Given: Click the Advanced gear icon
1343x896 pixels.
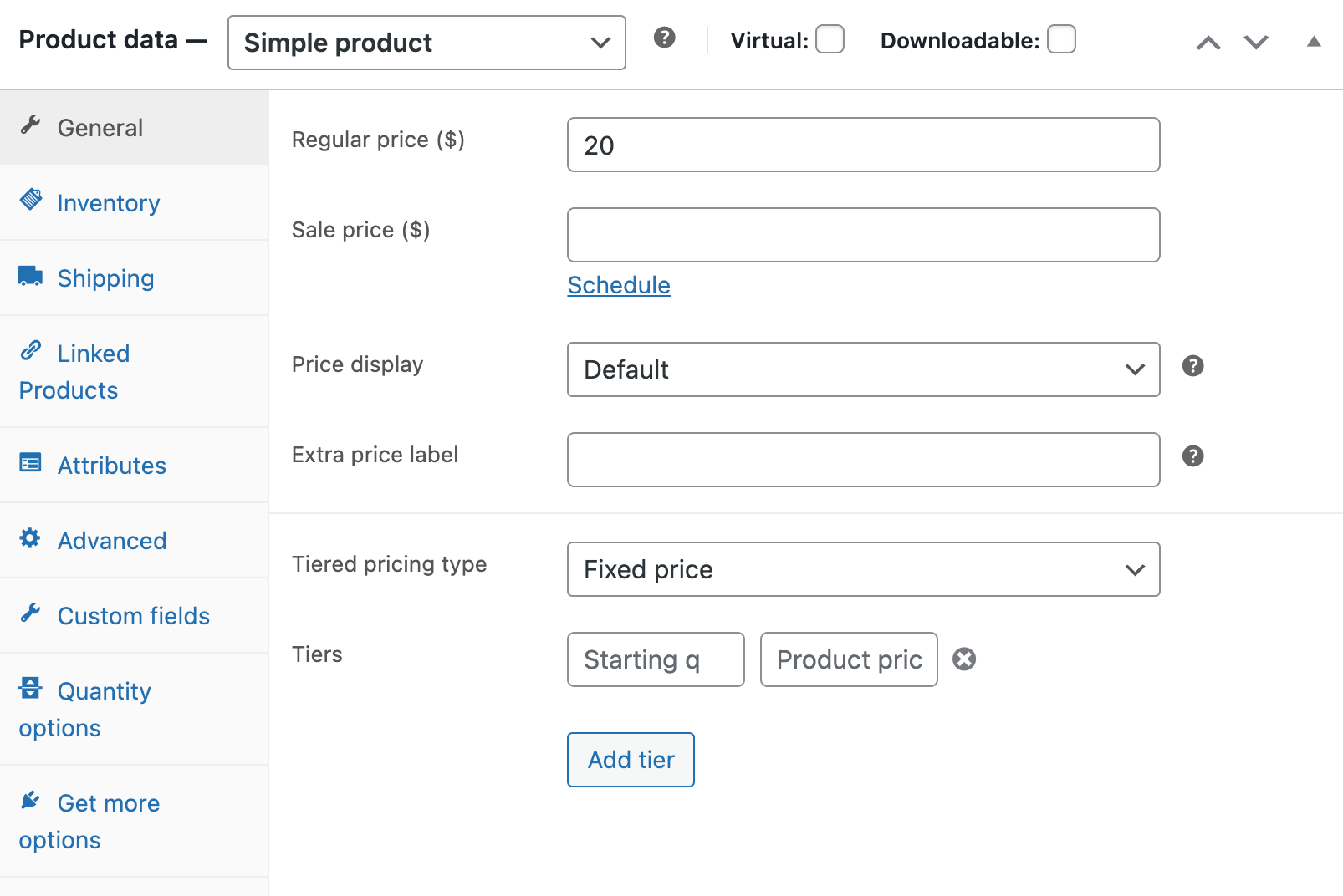Looking at the screenshot, I should (x=31, y=538).
